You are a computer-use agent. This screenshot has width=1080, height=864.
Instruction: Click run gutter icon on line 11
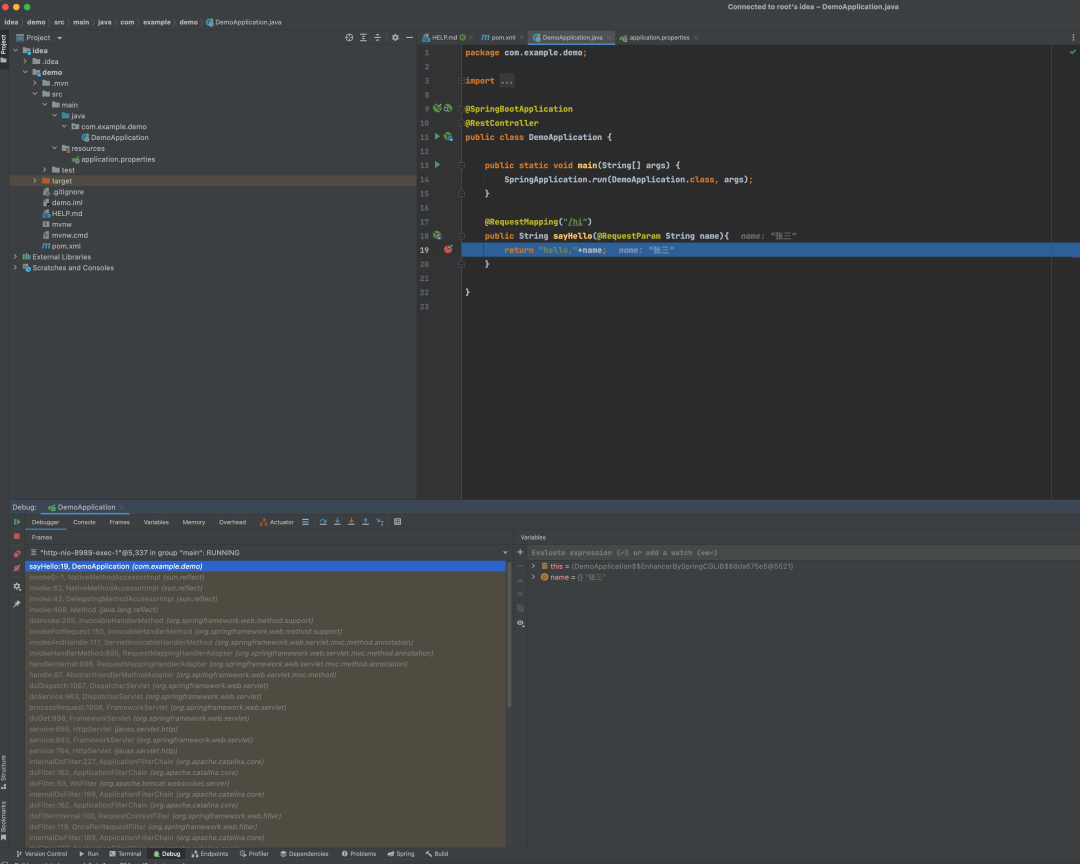tap(437, 137)
